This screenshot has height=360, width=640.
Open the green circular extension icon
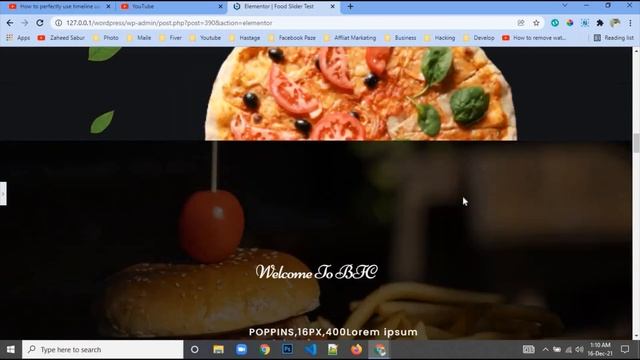555,23
